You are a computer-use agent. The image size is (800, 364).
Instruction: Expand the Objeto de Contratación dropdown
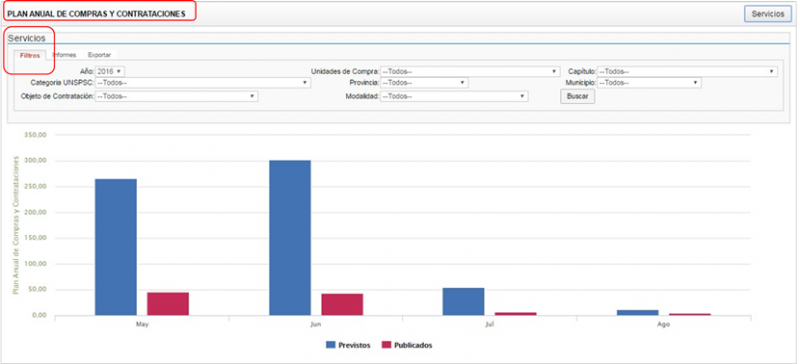(176, 96)
